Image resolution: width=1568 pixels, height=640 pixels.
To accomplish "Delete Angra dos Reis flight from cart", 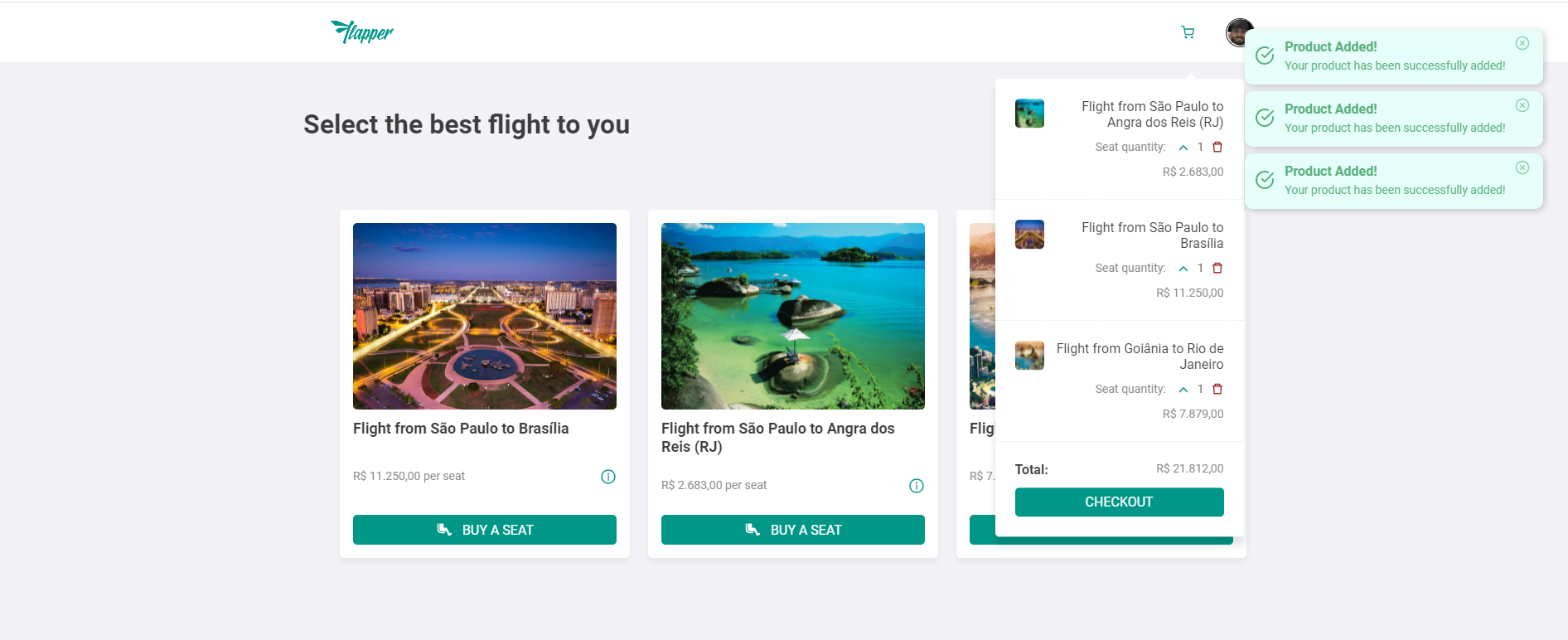I will point(1217,147).
